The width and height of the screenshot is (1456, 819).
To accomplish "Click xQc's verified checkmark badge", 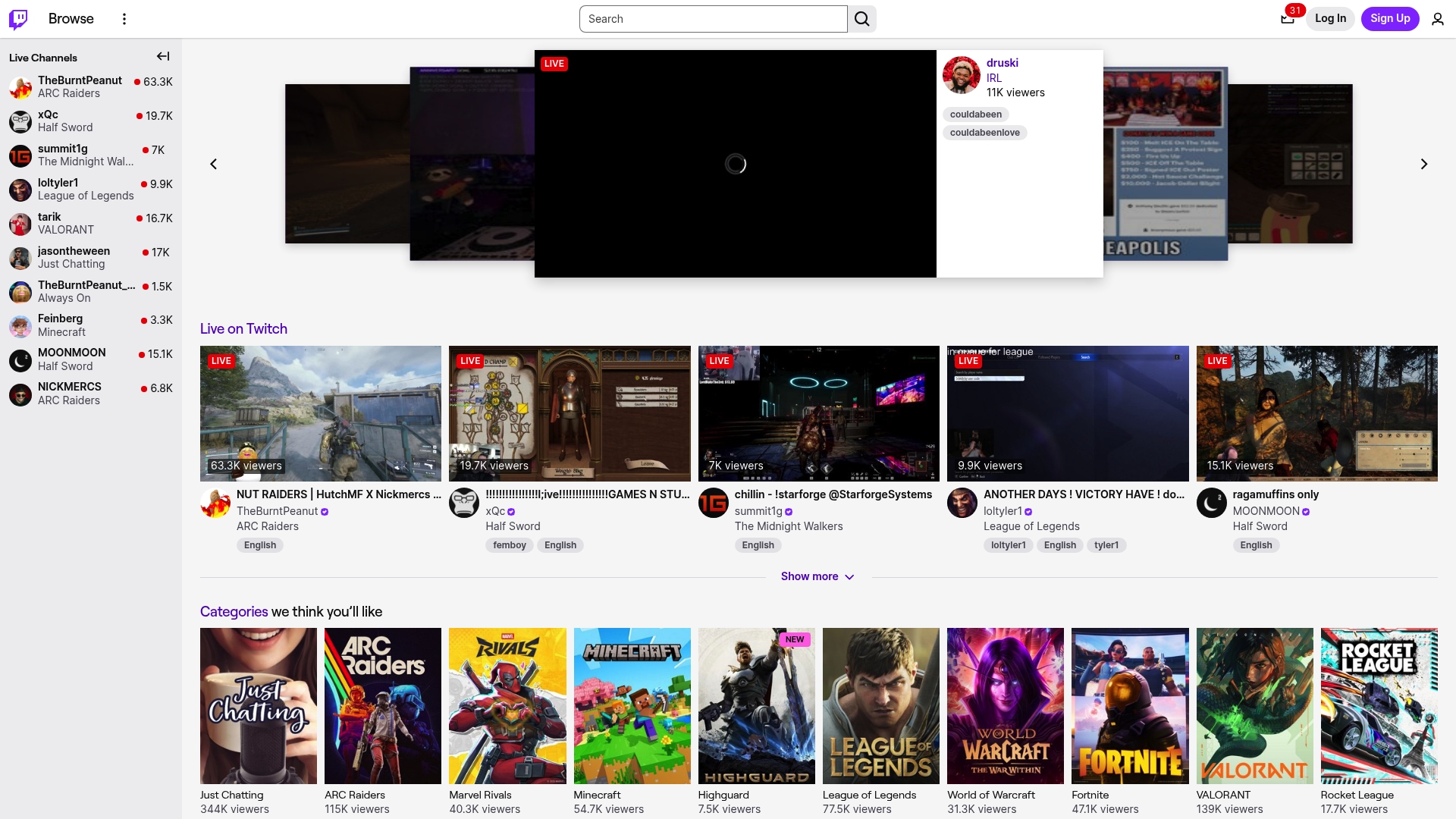I will 511,511.
